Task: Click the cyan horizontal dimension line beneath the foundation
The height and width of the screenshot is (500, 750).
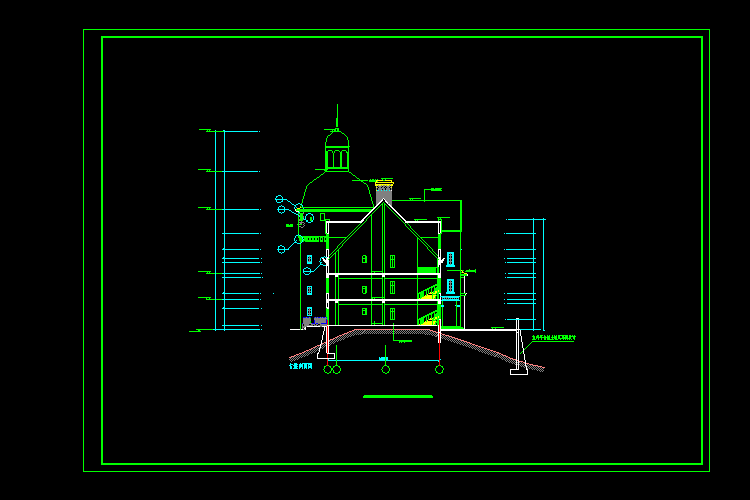Action: click(384, 360)
